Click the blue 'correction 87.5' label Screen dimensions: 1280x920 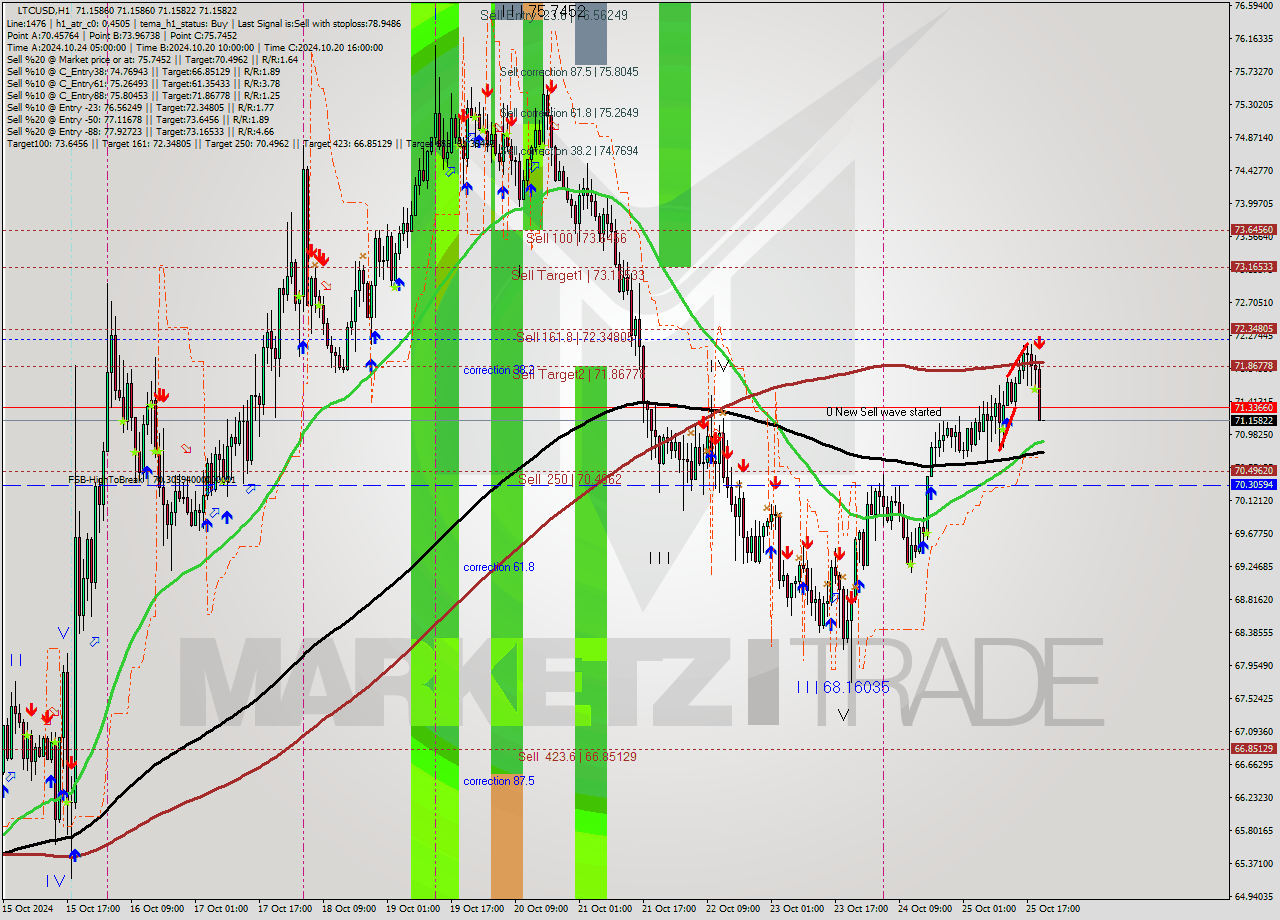(498, 781)
